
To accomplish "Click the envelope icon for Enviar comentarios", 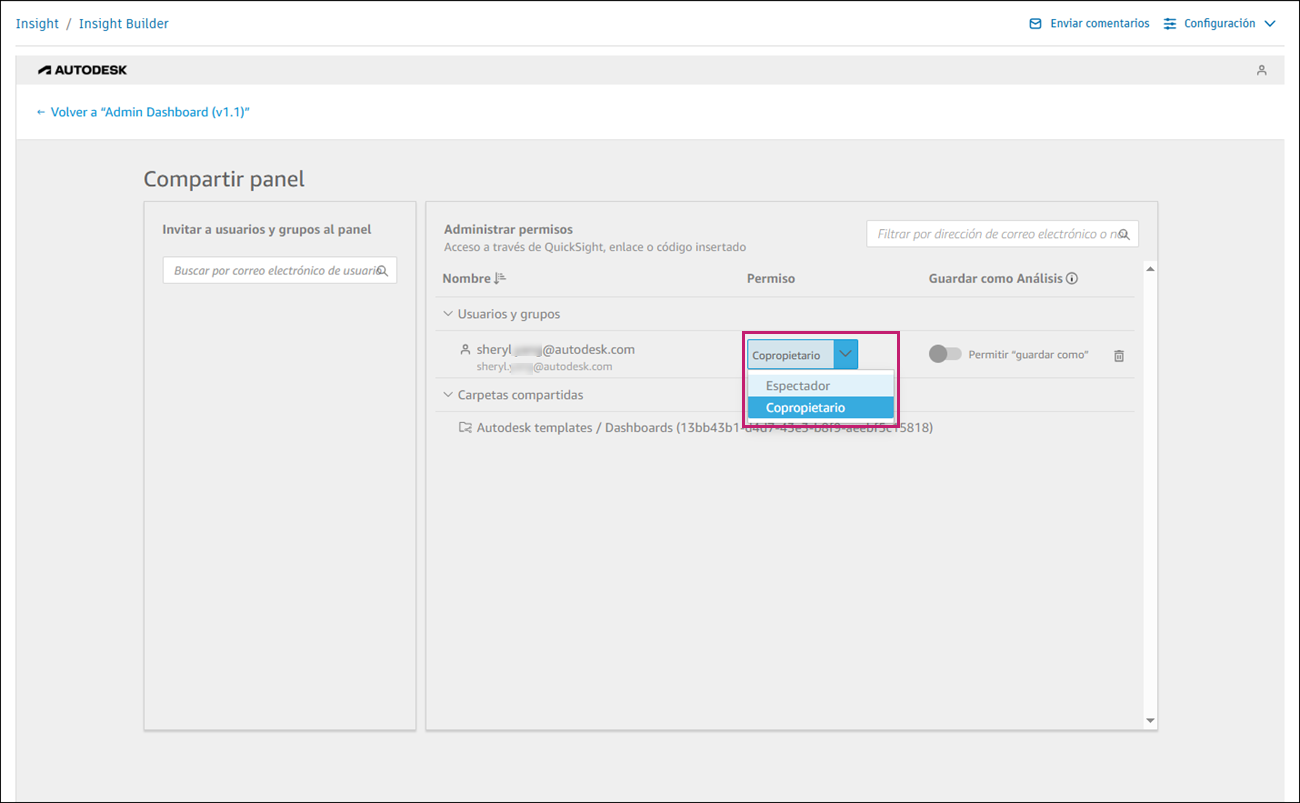I will pos(1035,24).
